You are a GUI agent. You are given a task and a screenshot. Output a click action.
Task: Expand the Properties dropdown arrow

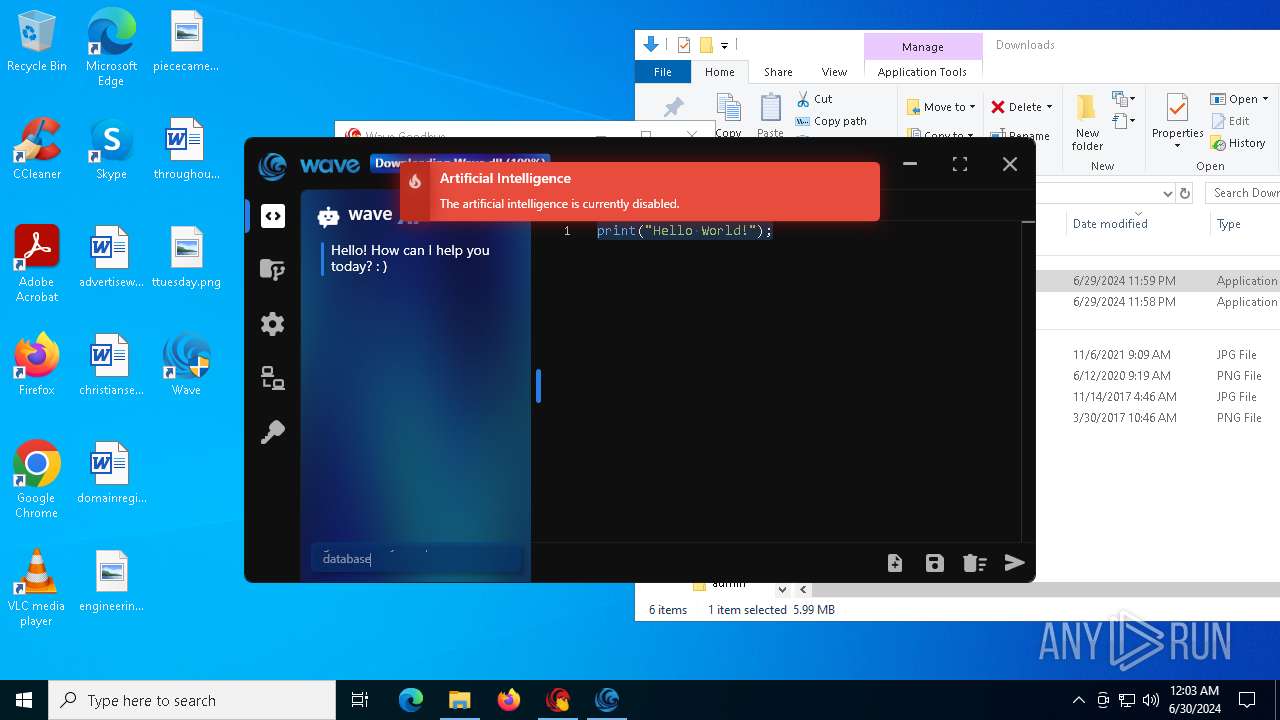tap(1177, 146)
